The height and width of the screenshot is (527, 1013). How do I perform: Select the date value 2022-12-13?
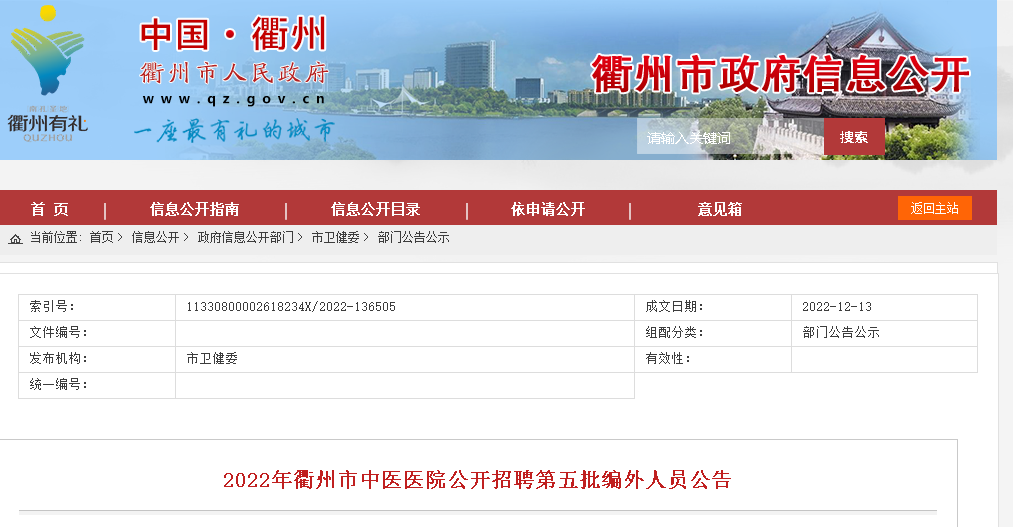837,307
